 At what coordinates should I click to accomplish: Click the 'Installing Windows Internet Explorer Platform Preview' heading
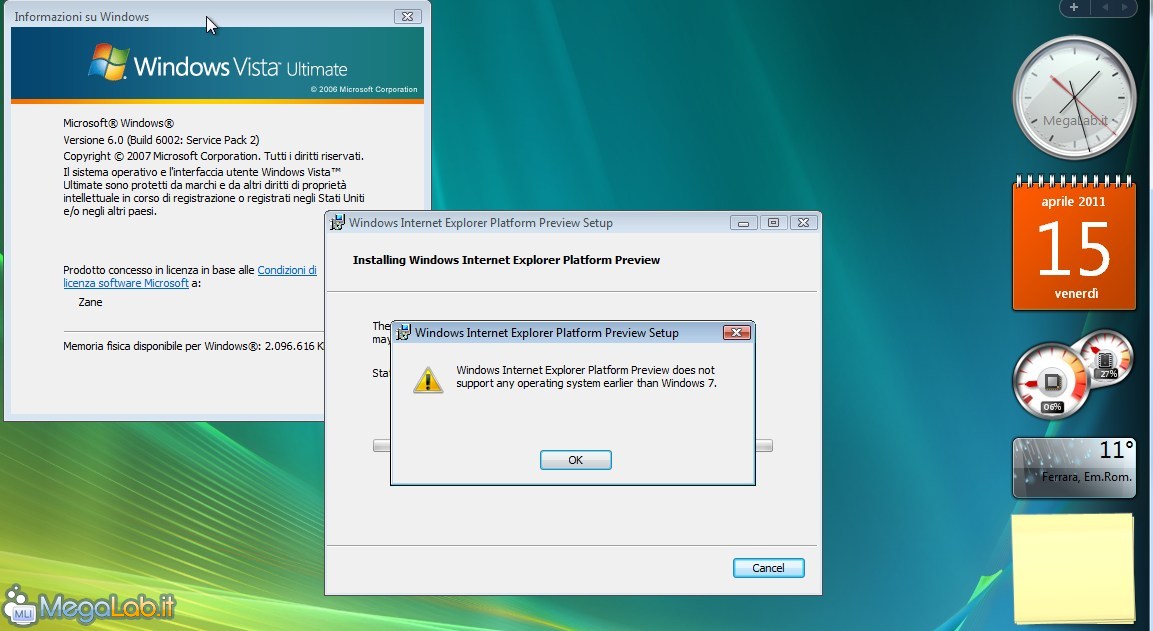click(x=506, y=260)
